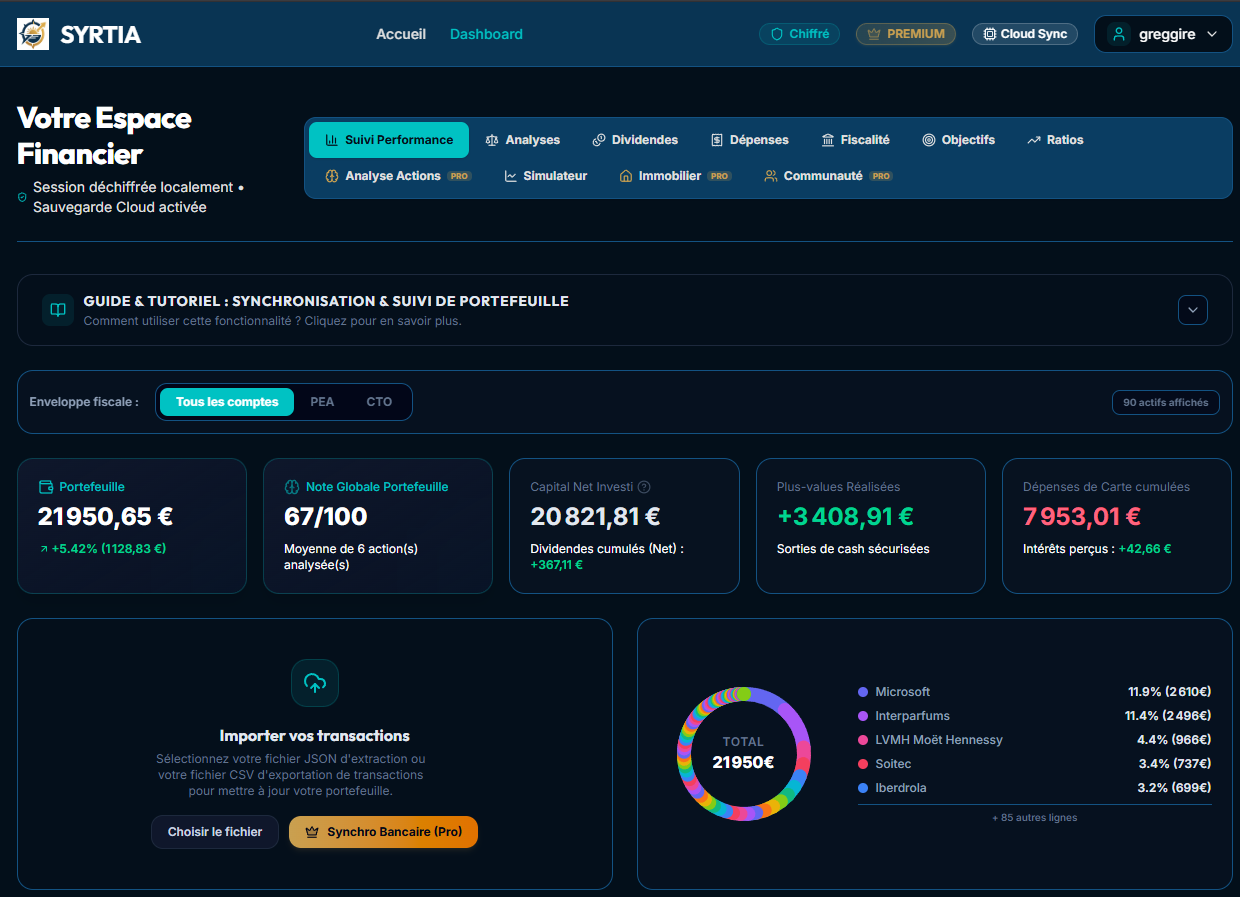The width and height of the screenshot is (1240, 897).
Task: Click the people icon in Communauté tab
Action: tap(771, 176)
